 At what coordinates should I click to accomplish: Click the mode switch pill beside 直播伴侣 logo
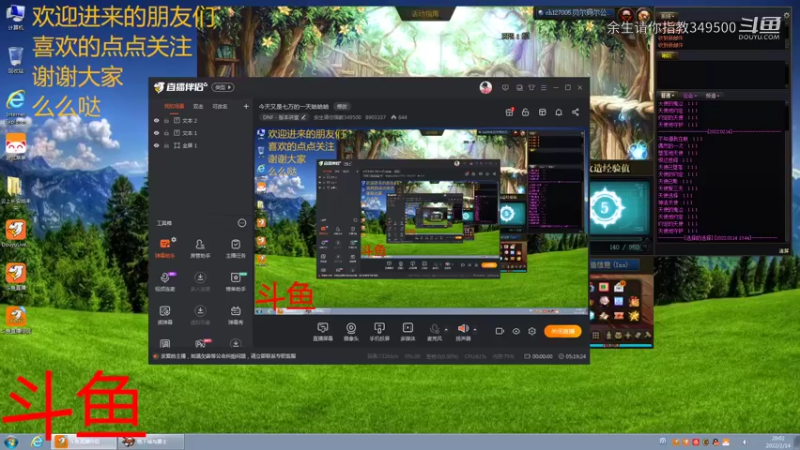tap(222, 87)
